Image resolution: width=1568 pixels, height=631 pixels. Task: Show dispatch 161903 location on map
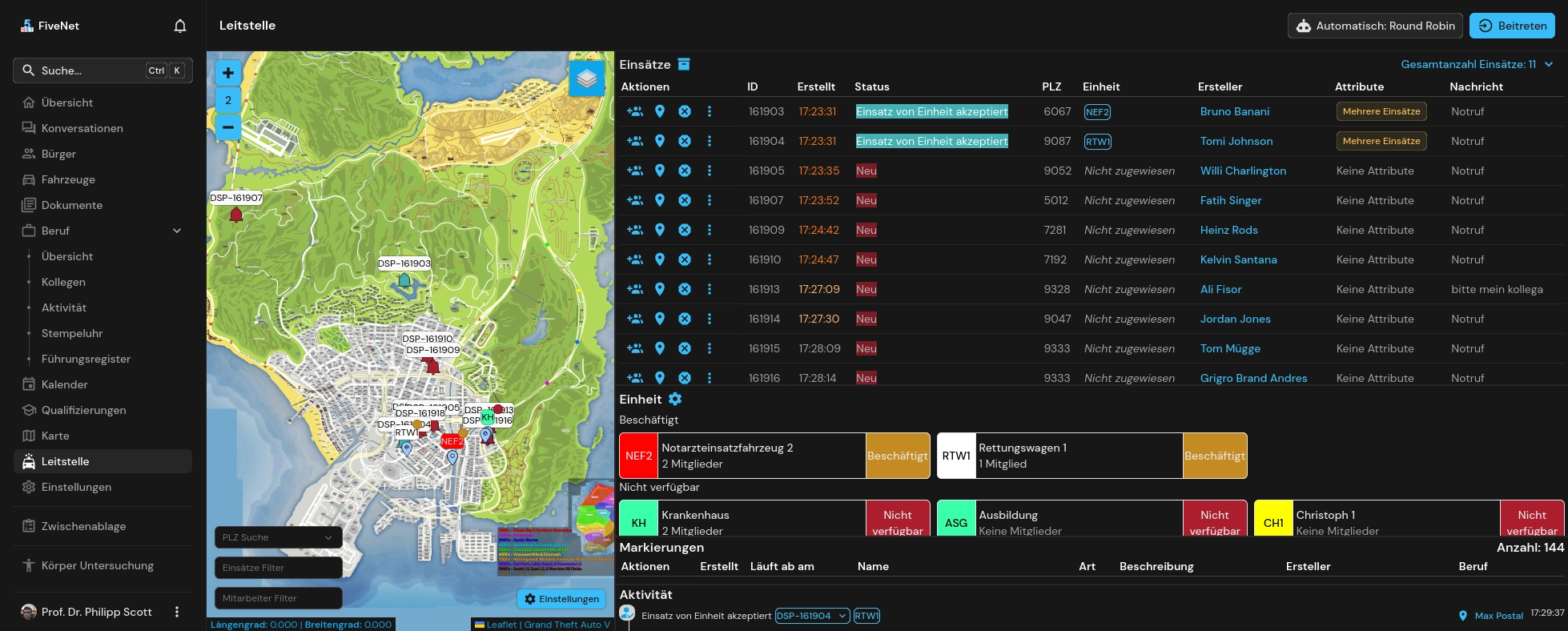coord(660,111)
